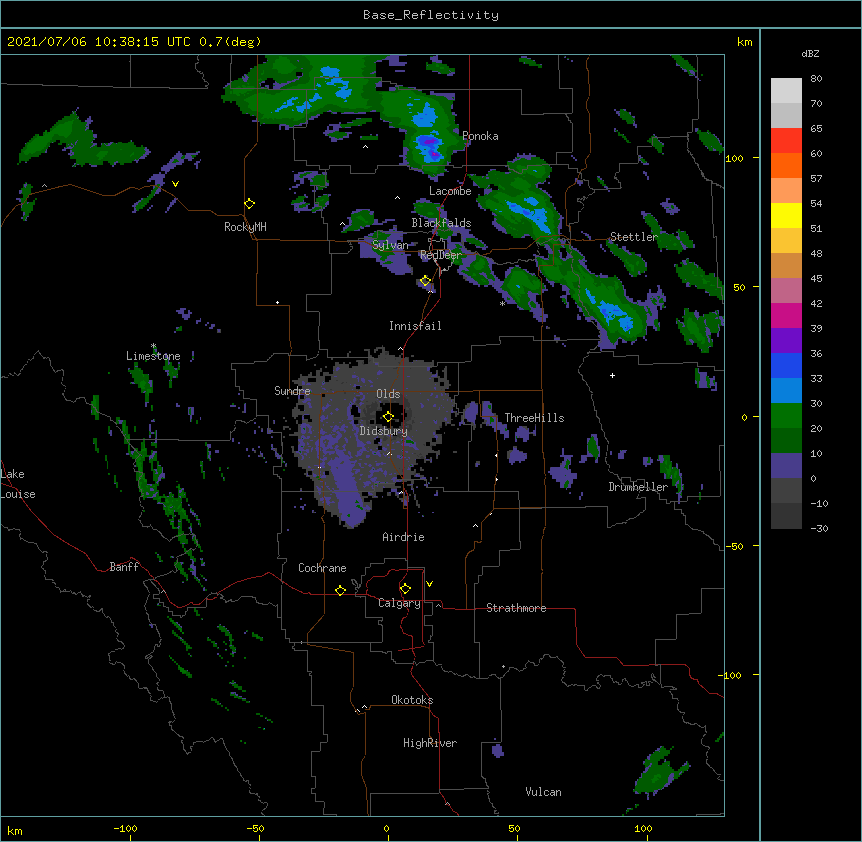Click the Lacombe city label
This screenshot has width=862, height=842.
pos(450,191)
